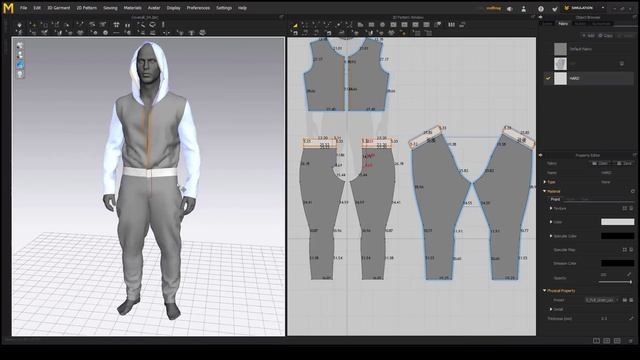This screenshot has width=640, height=360.
Task: Select the Rectangle tool left of the Ellipse tool
Action: click(x=371, y=25)
